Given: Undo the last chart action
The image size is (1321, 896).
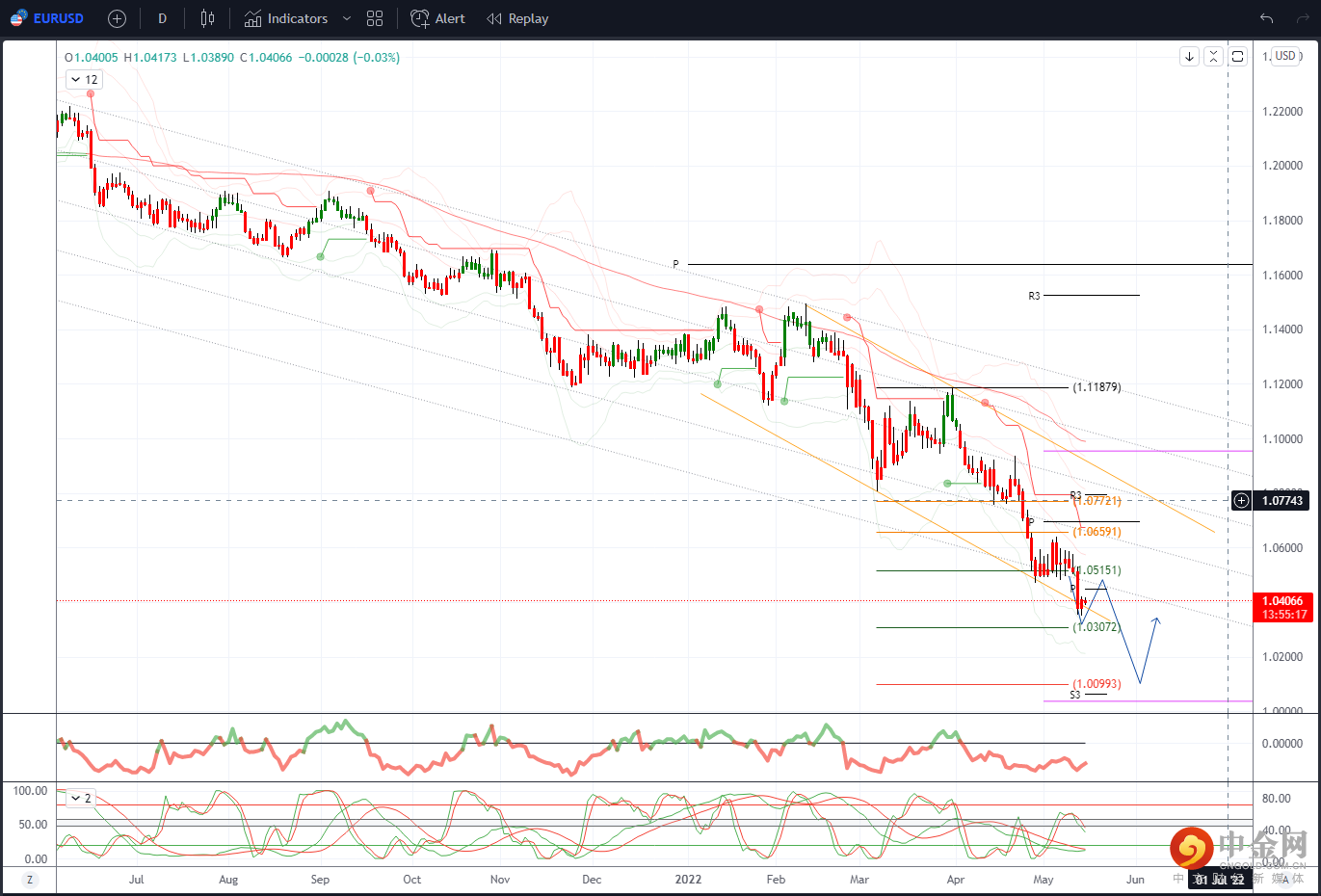Looking at the screenshot, I should coord(1266,18).
